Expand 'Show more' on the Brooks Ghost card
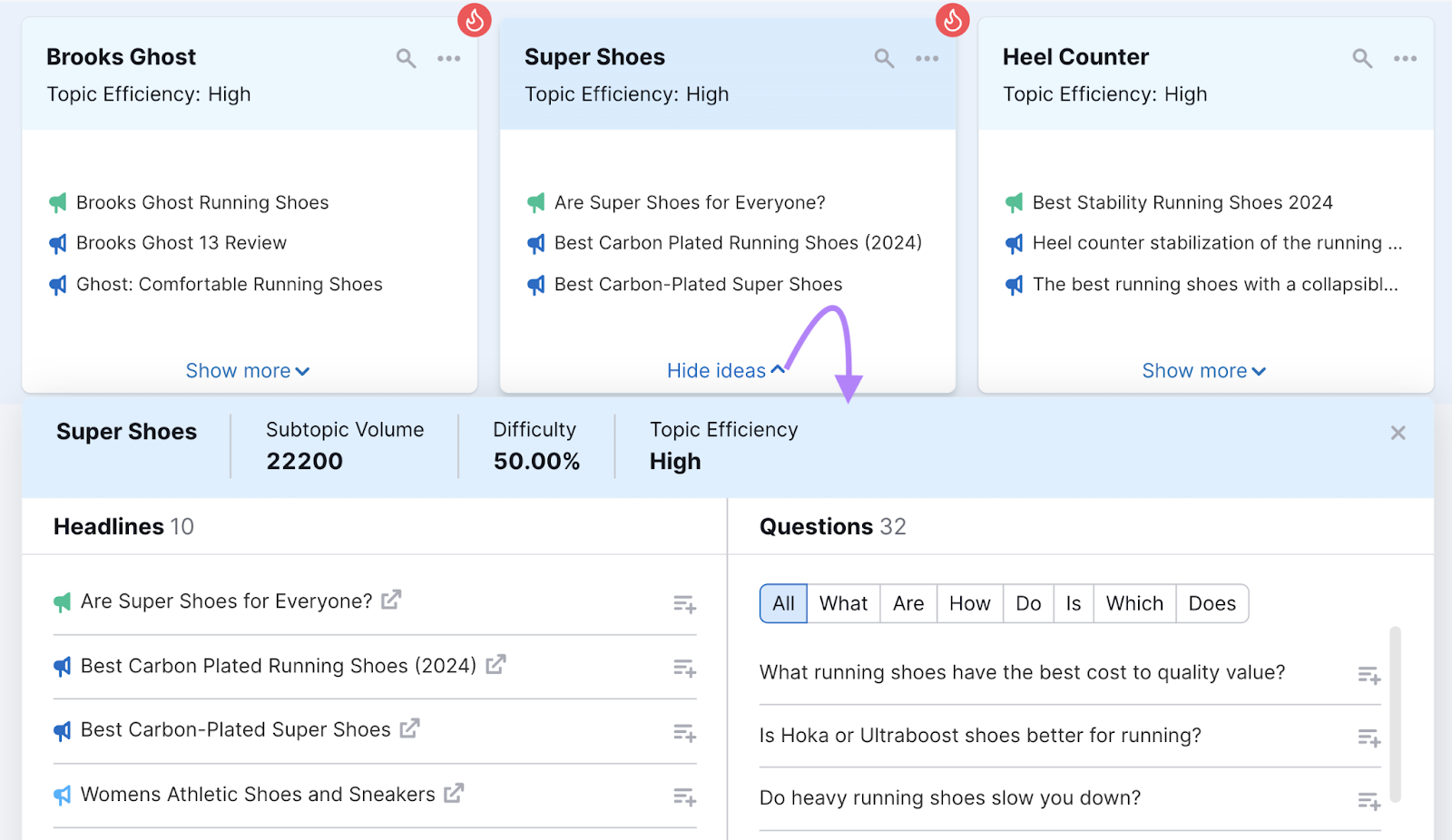The image size is (1452, 840). [x=247, y=370]
